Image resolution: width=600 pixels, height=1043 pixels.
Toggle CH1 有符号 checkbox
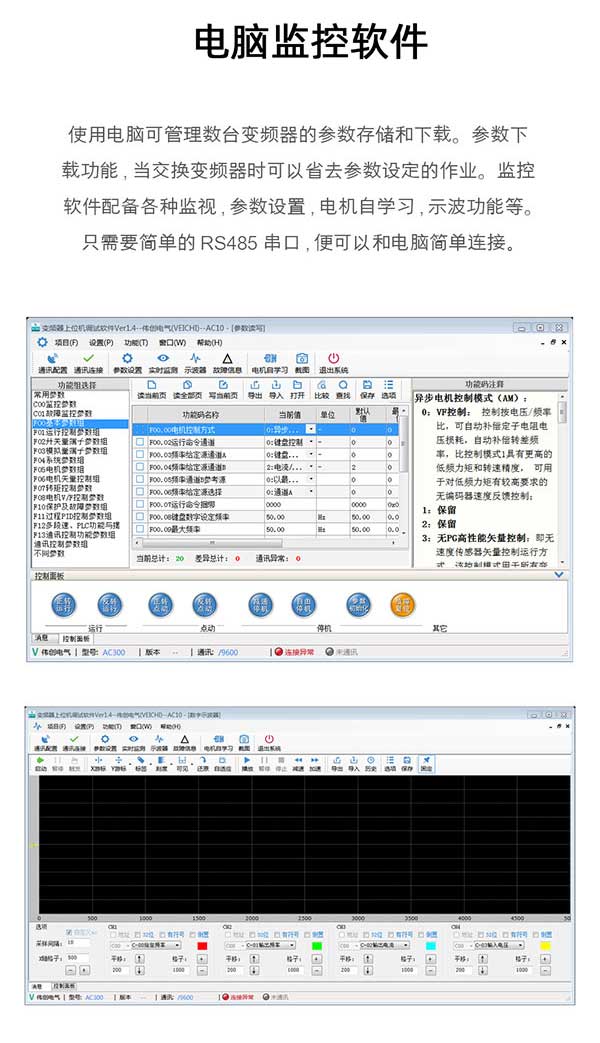pos(162,935)
